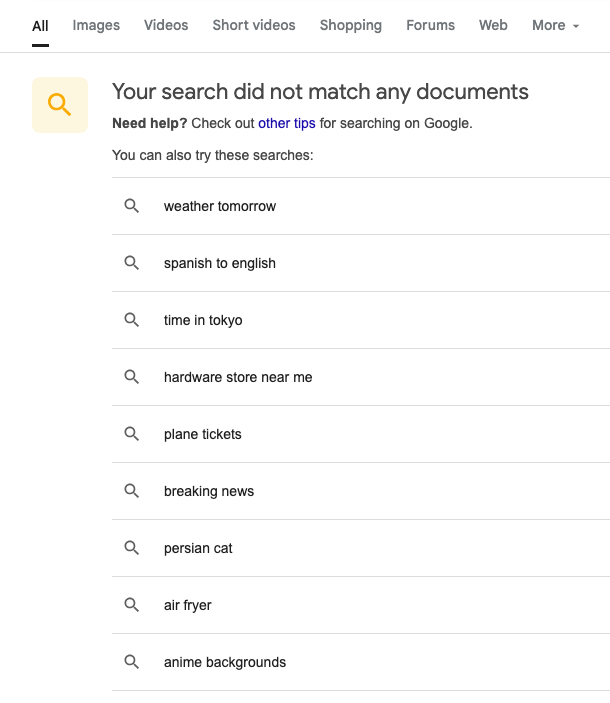Click the large yellow search icon tile

pos(60,105)
